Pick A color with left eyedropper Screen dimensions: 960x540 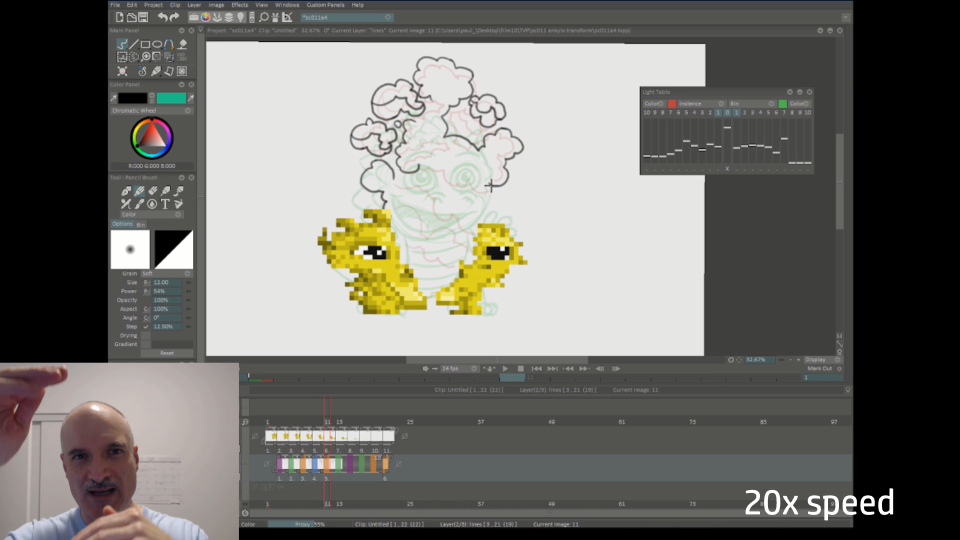pyautogui.click(x=113, y=98)
